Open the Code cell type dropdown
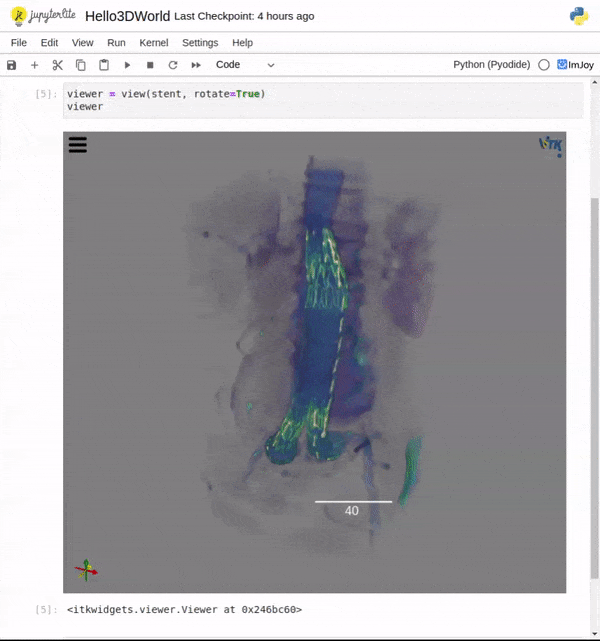Image resolution: width=600 pixels, height=641 pixels. click(245, 65)
